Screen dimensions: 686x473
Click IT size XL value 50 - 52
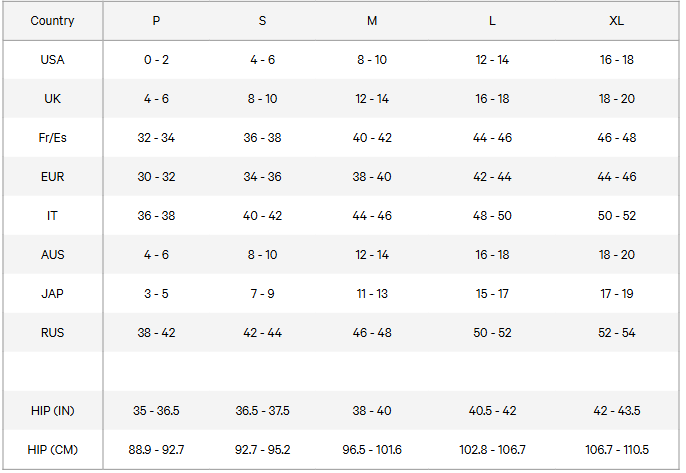(617, 216)
